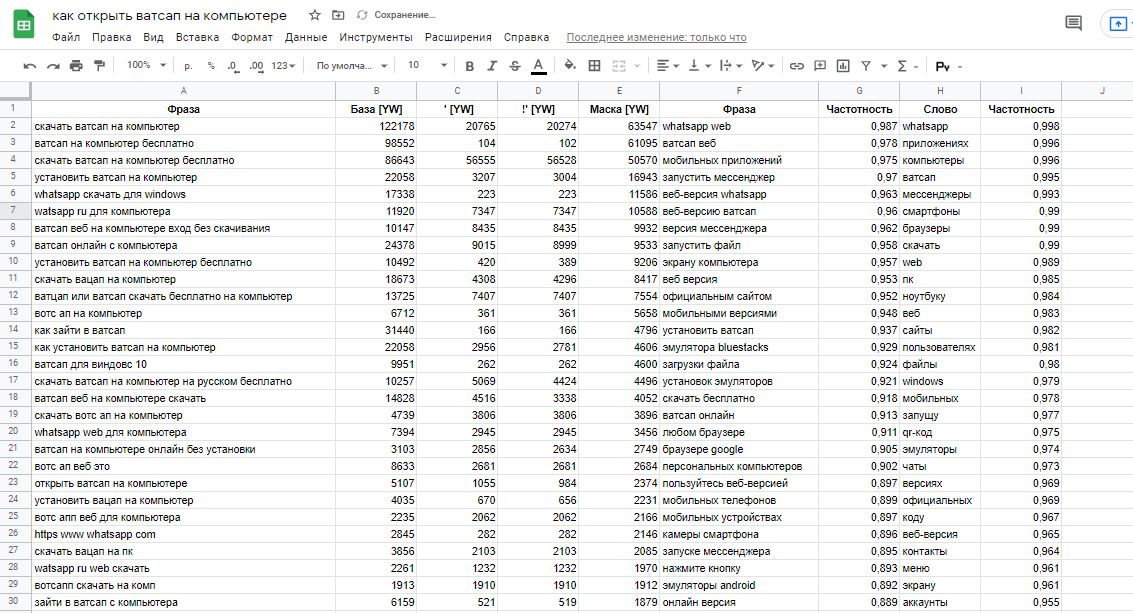Open the Расширения menu
This screenshot has height=613, width=1133.
458,37
